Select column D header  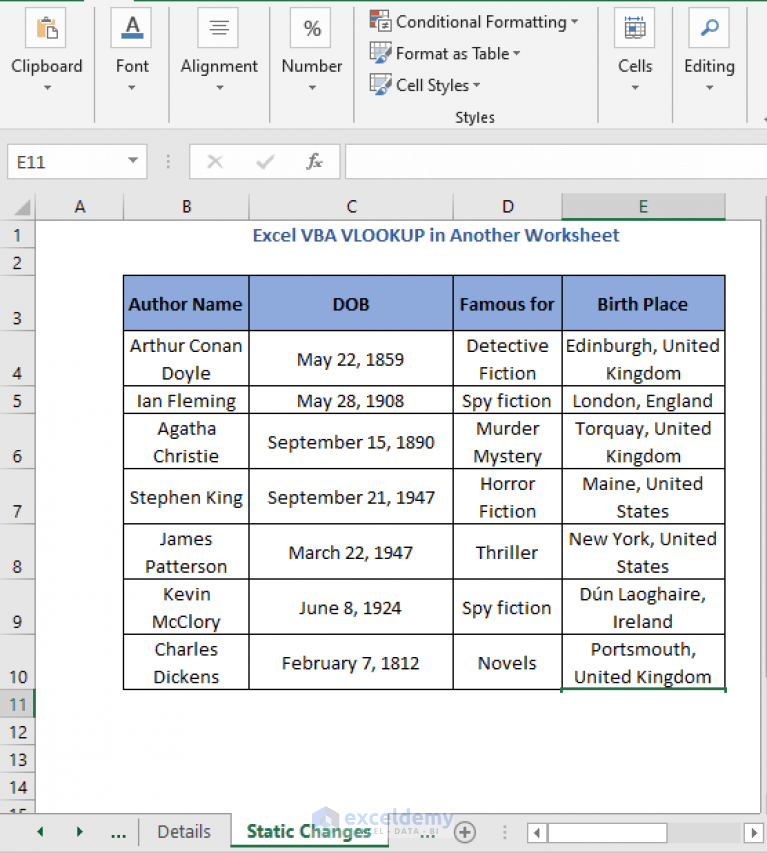point(508,207)
